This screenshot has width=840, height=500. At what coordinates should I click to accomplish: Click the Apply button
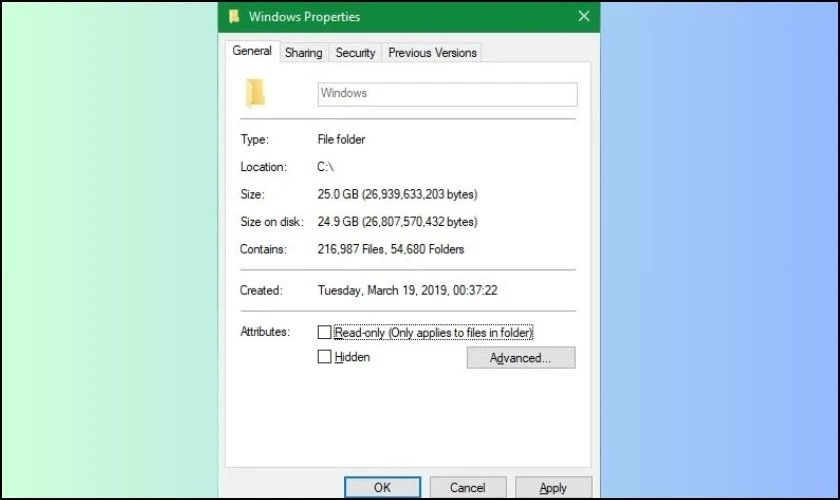pyautogui.click(x=553, y=487)
